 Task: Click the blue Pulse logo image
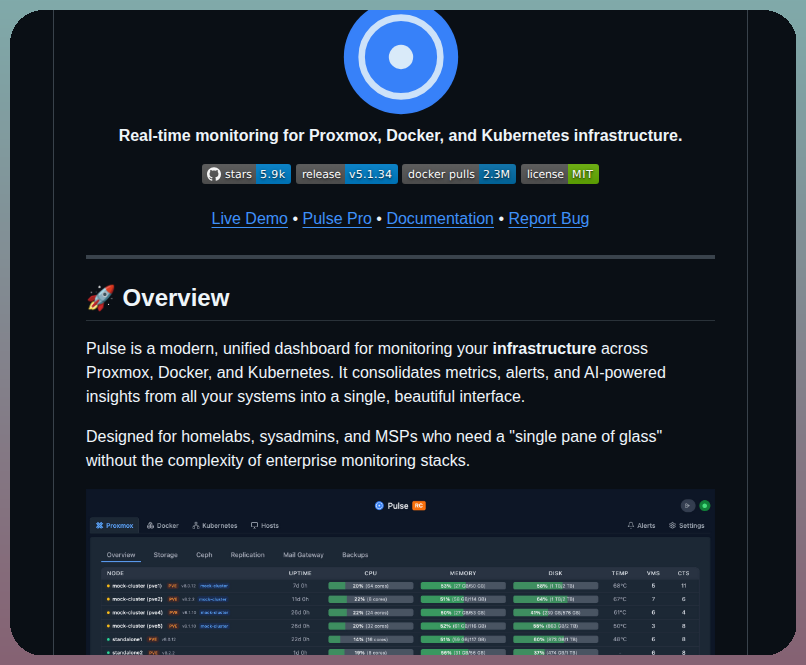click(x=400, y=61)
